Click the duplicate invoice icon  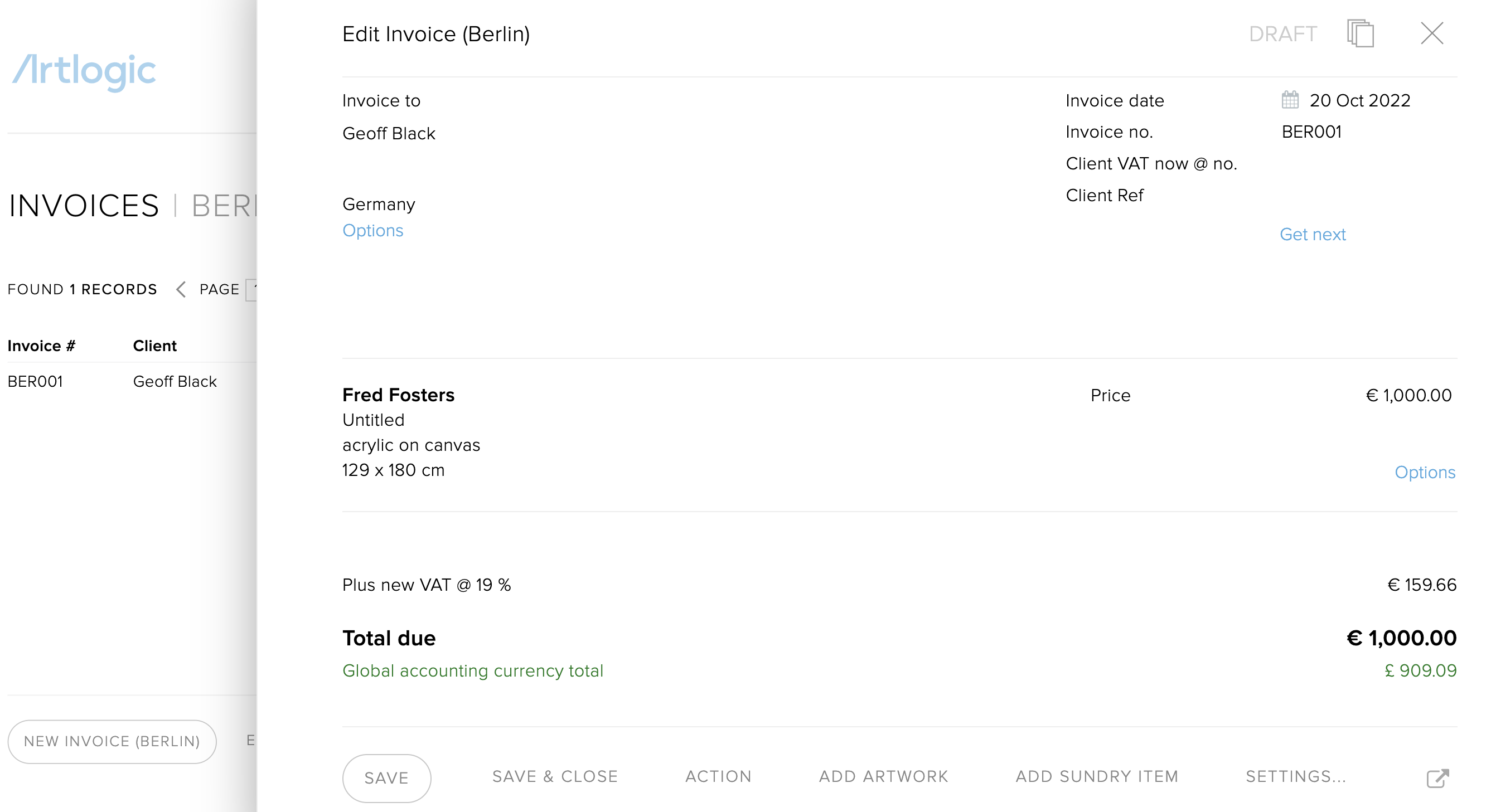tap(1360, 33)
